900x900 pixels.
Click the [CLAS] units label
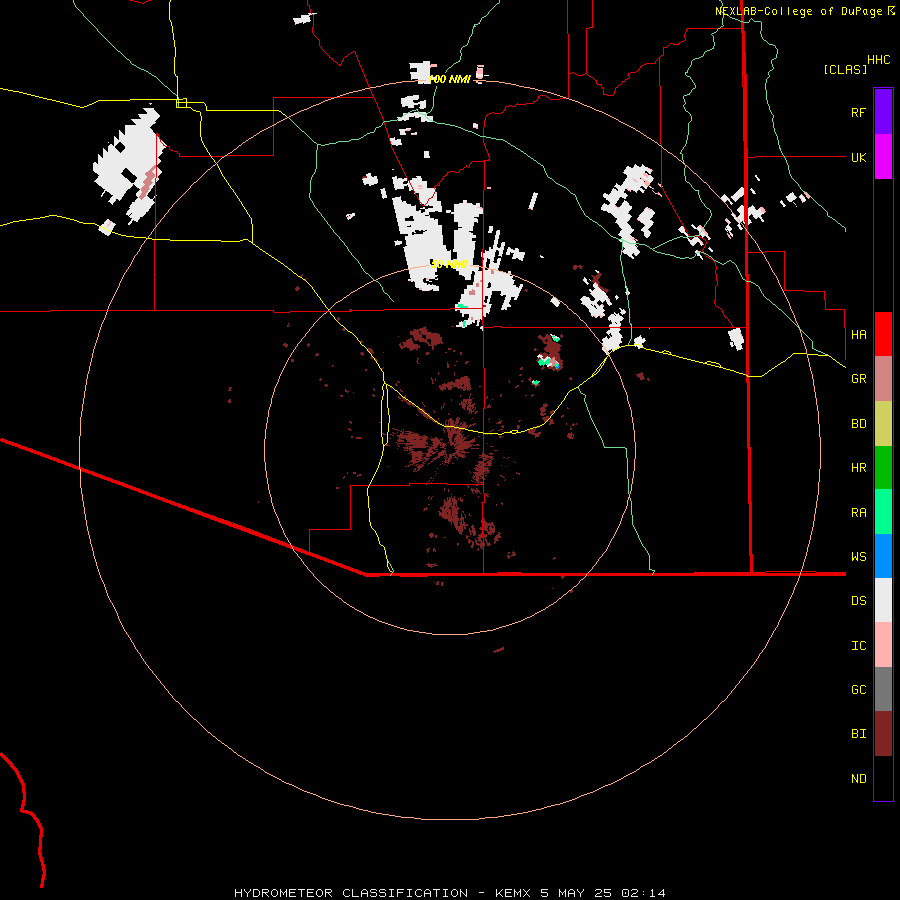(845, 69)
